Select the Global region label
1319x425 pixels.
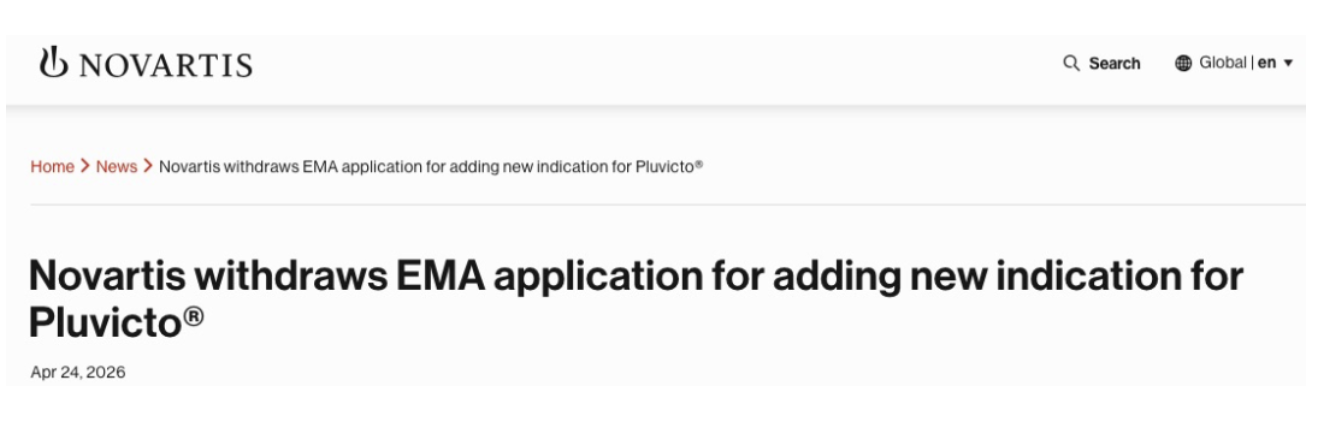coord(1222,63)
